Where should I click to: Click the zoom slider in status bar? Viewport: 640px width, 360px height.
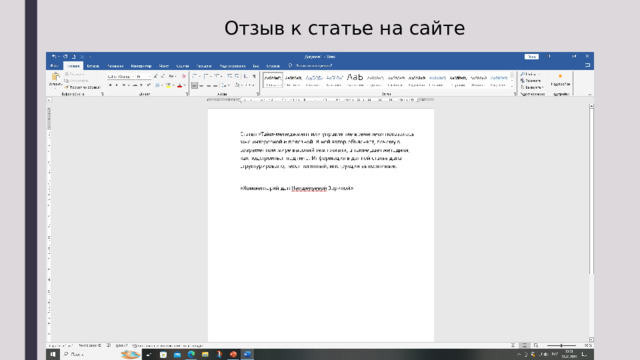561,345
